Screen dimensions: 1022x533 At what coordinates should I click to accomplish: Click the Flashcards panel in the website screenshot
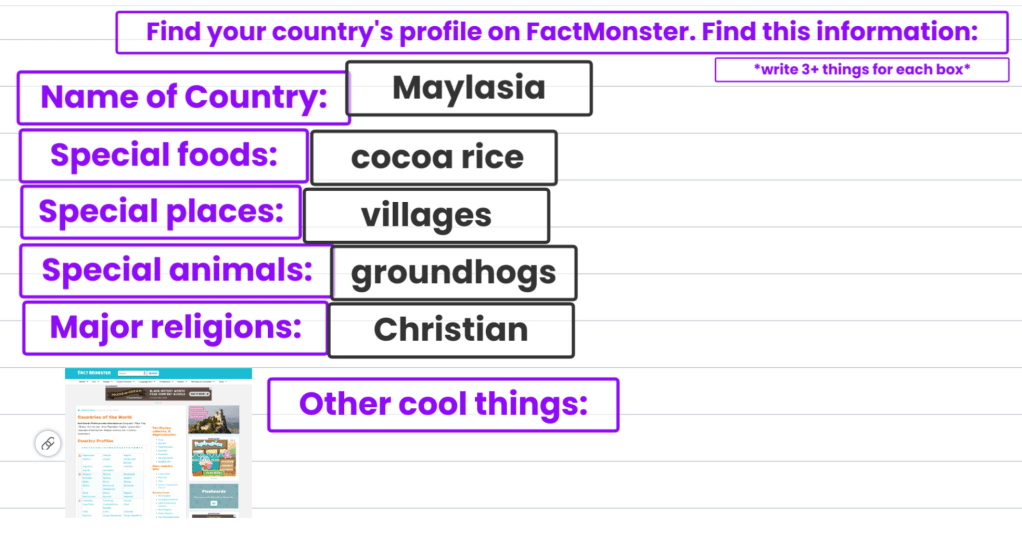(x=213, y=496)
